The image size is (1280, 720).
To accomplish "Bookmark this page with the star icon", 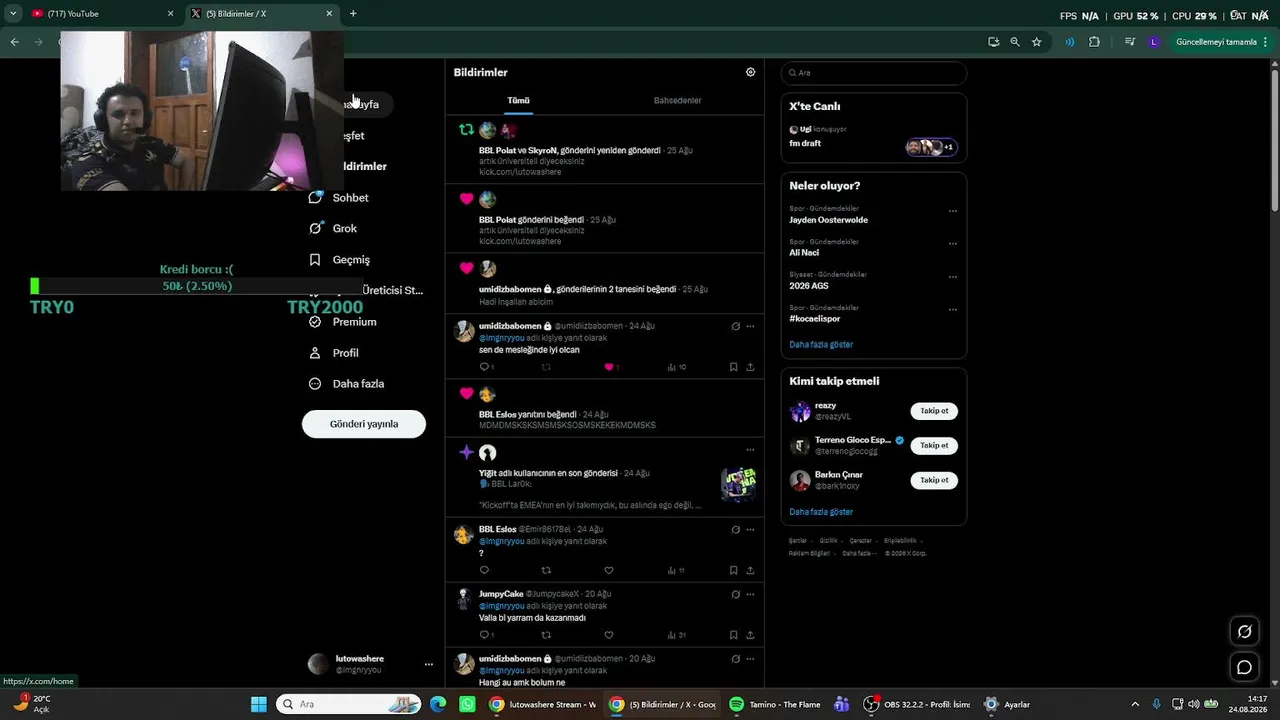I will 1037,42.
